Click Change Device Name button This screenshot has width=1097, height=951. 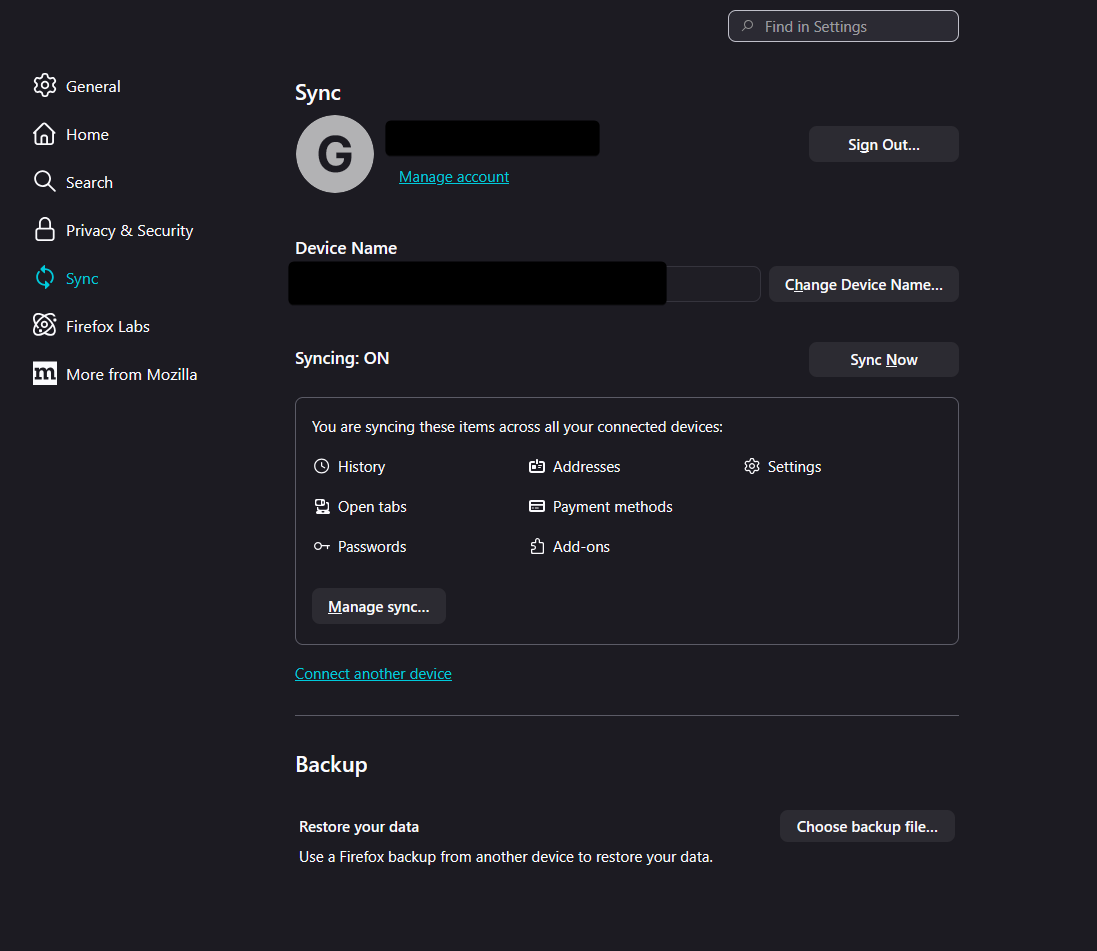click(x=863, y=285)
